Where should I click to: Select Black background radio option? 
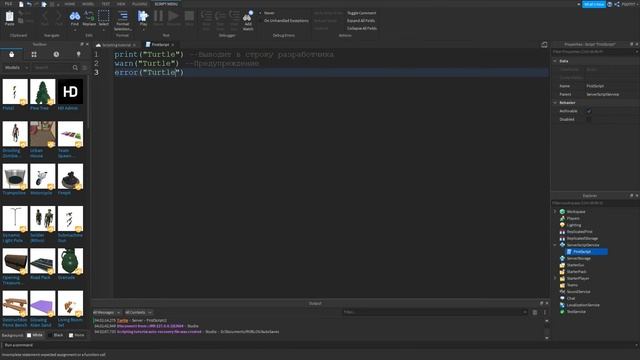[56, 335]
